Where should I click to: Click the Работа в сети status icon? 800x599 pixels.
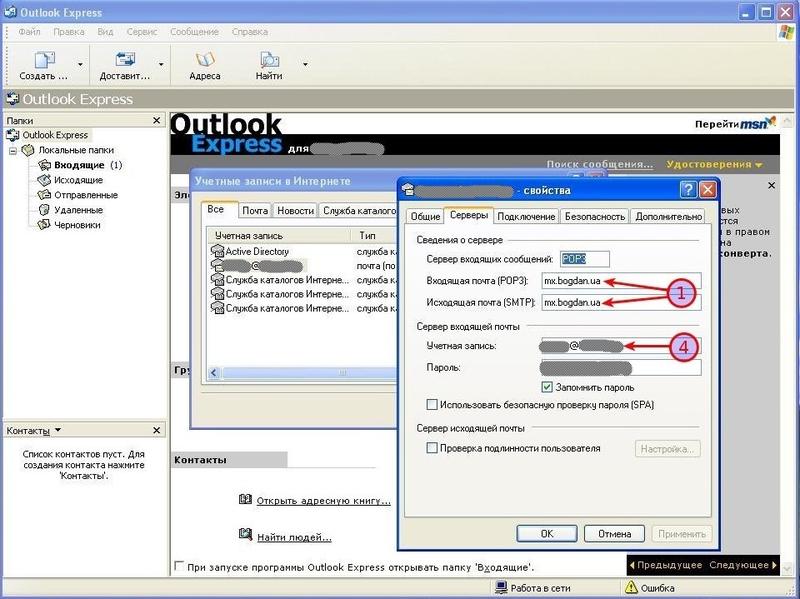point(501,587)
